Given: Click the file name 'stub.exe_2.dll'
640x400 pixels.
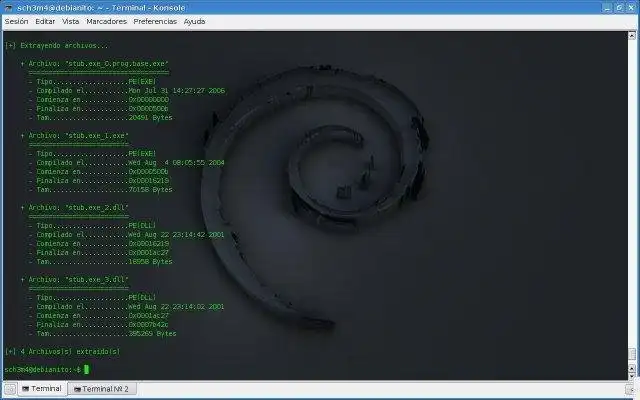Looking at the screenshot, I should click(97, 207).
